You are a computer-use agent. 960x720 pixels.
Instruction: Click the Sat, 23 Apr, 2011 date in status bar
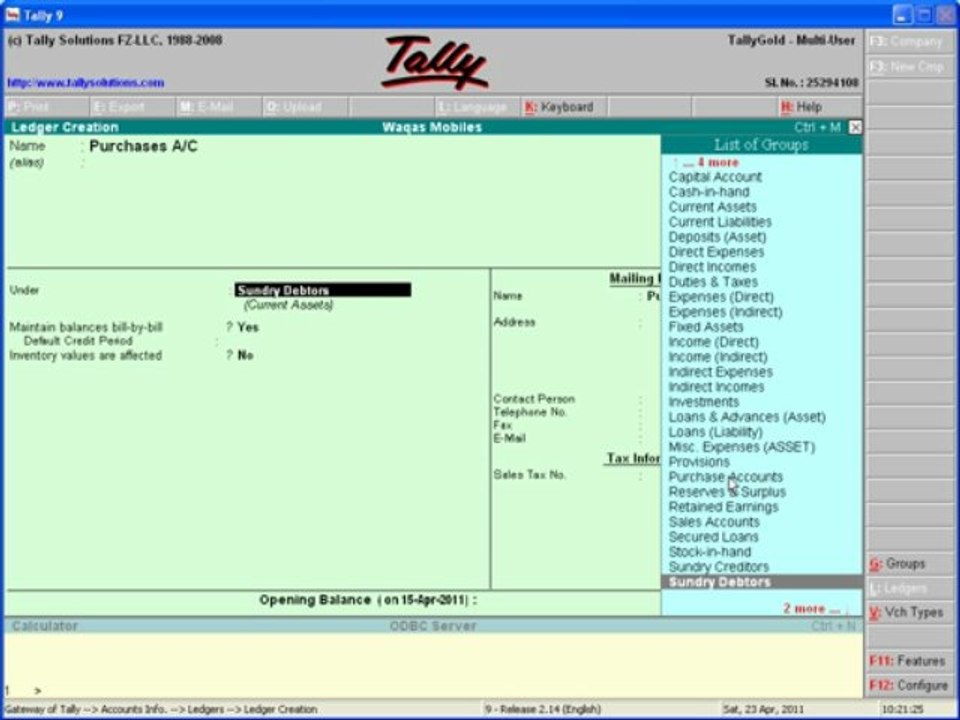[x=762, y=710]
